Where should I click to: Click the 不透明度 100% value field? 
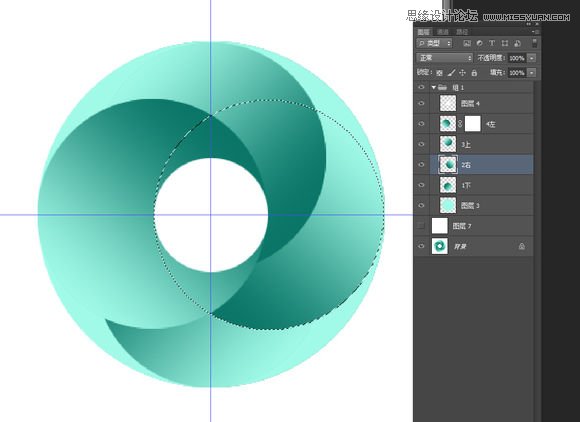[517, 58]
